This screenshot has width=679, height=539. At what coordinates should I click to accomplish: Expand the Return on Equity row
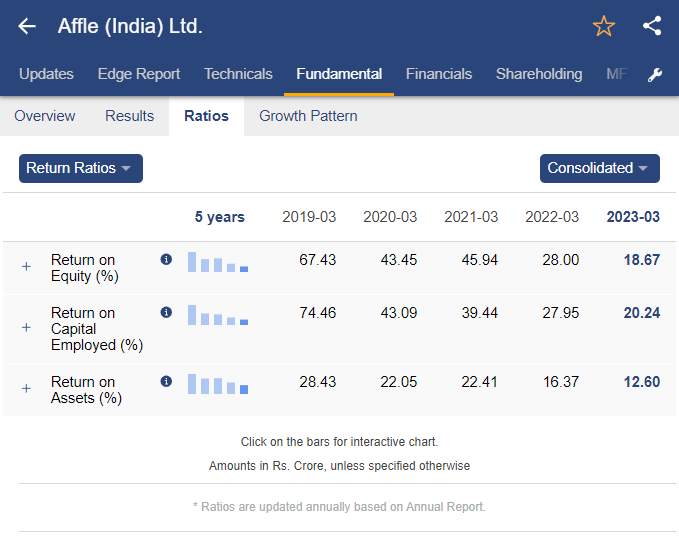tap(26, 266)
